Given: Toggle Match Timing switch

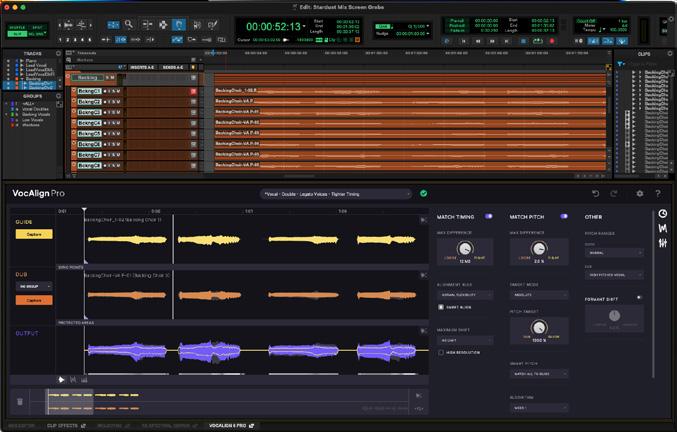Looking at the screenshot, I should click(489, 216).
